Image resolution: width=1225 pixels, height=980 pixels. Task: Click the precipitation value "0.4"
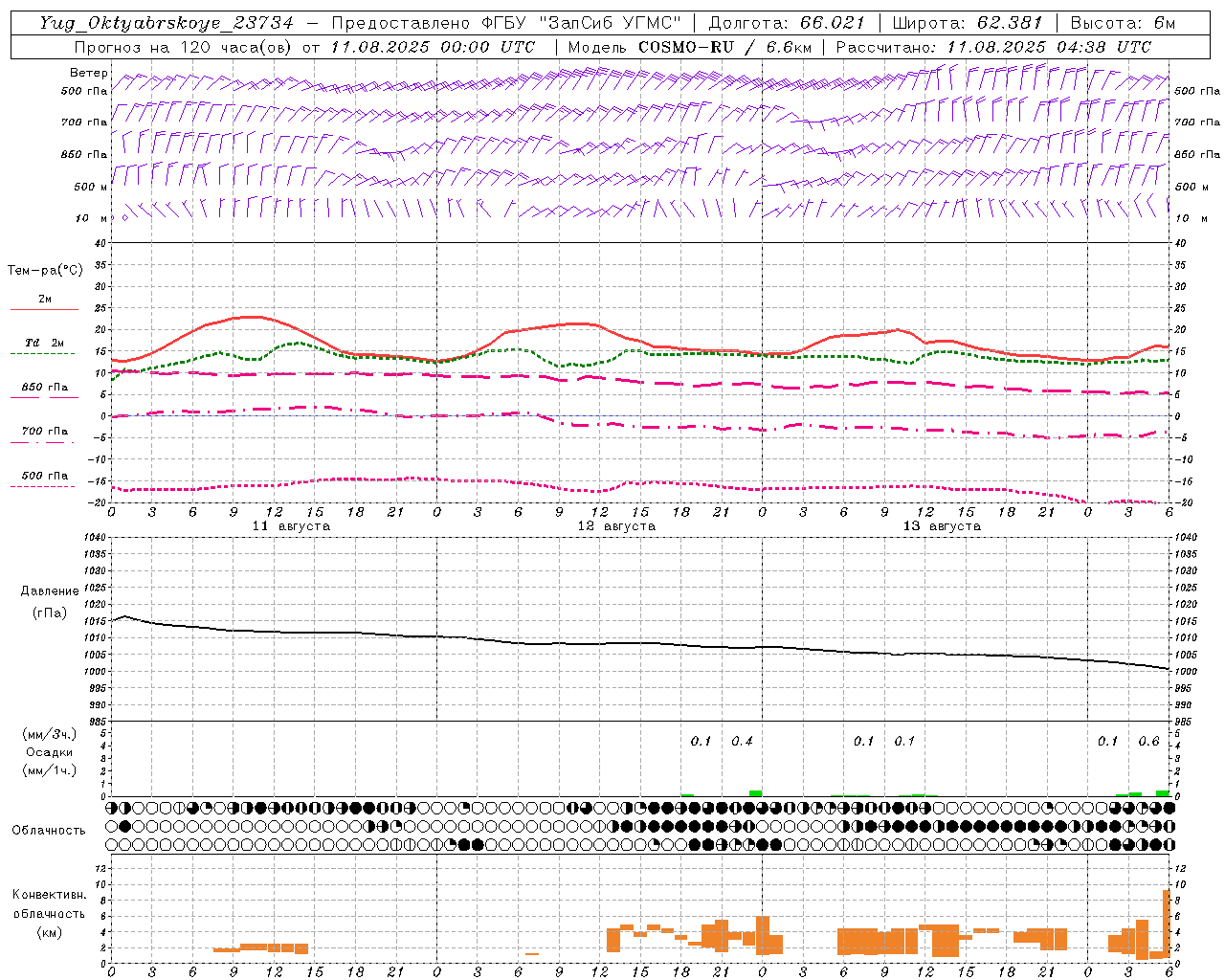point(742,741)
